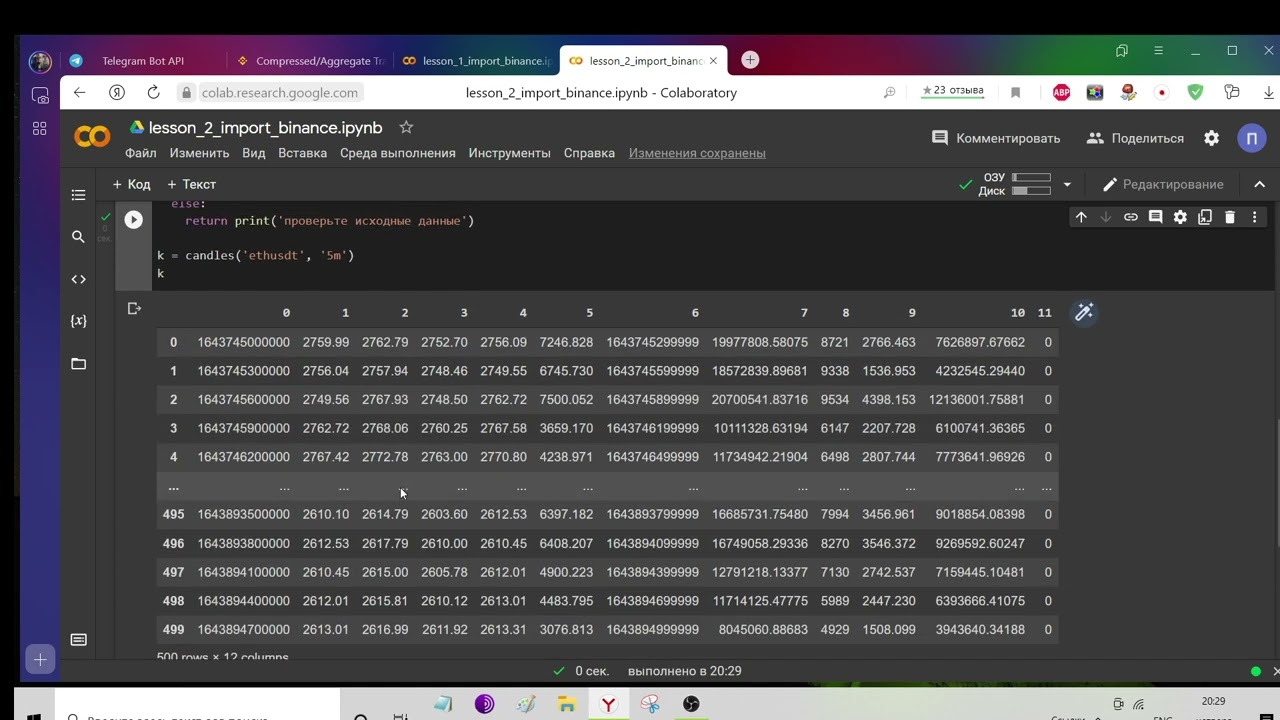The width and height of the screenshot is (1280, 720).
Task: Open the Изменения сохранены revision link
Action: pyautogui.click(x=697, y=153)
